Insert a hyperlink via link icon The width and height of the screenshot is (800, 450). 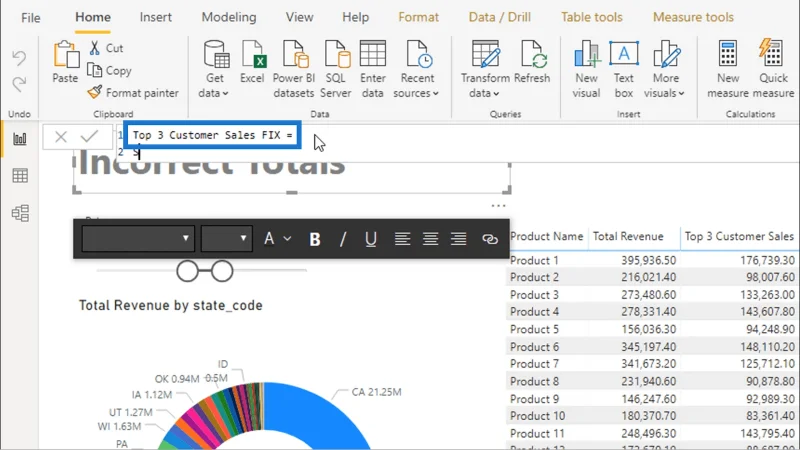[490, 239]
